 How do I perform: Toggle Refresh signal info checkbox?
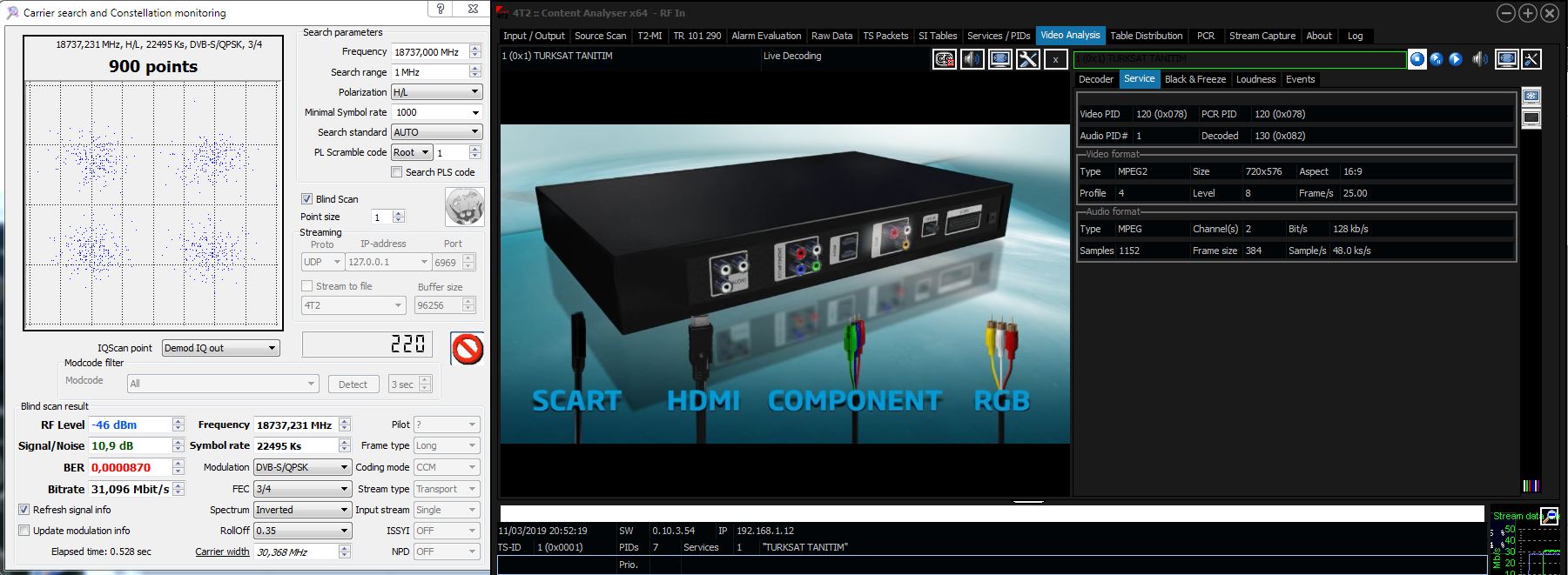pyautogui.click(x=24, y=510)
